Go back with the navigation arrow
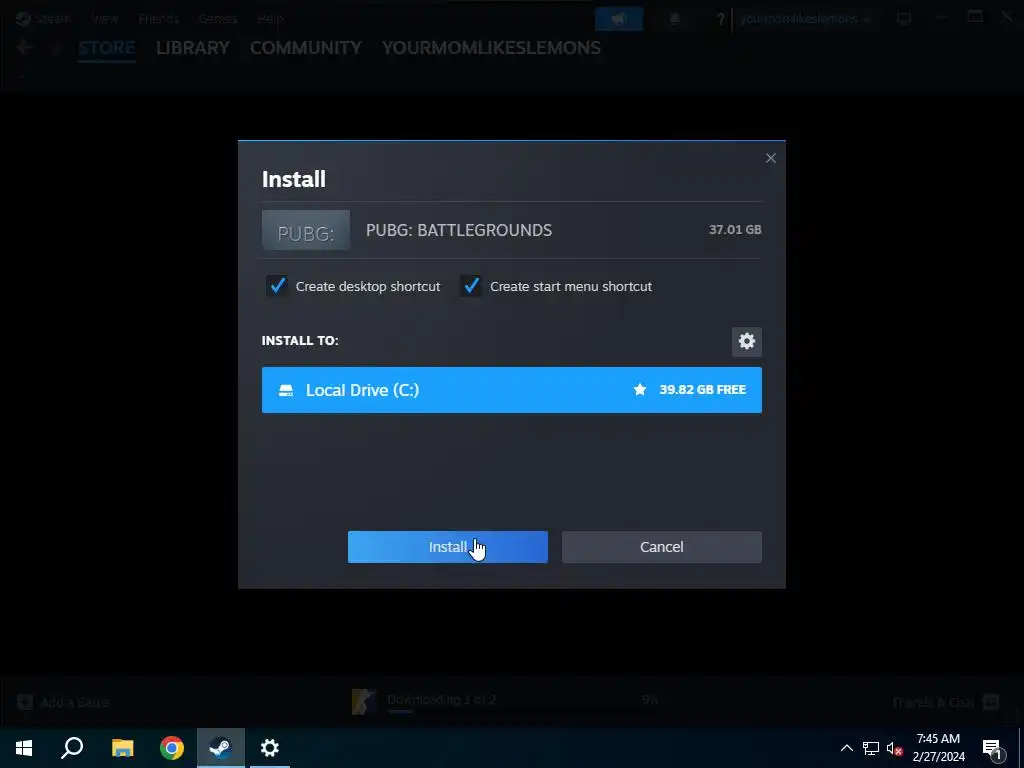1024x768 pixels. (x=25, y=48)
